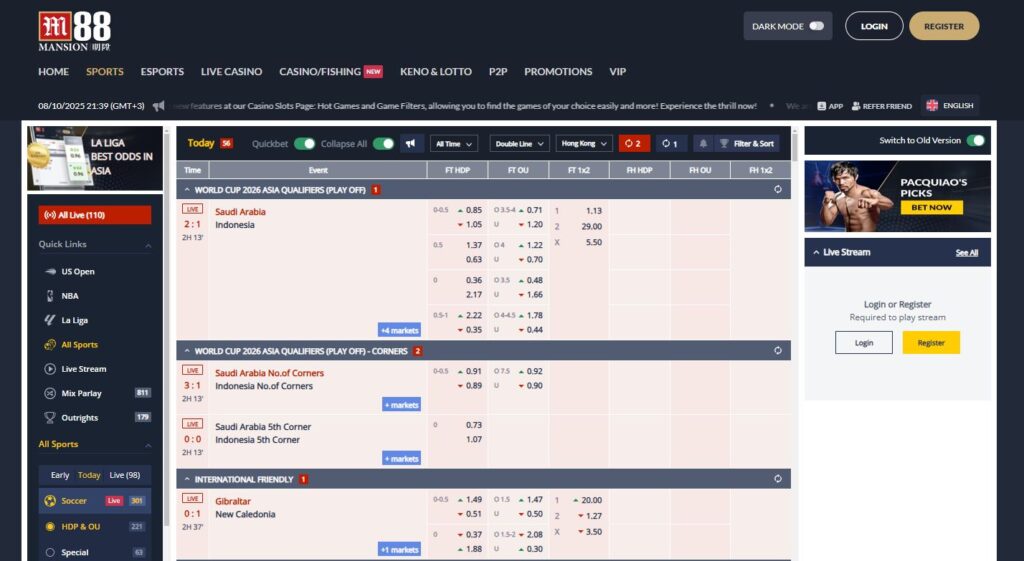
Task: Click the All Live (110) button
Action: 95,215
